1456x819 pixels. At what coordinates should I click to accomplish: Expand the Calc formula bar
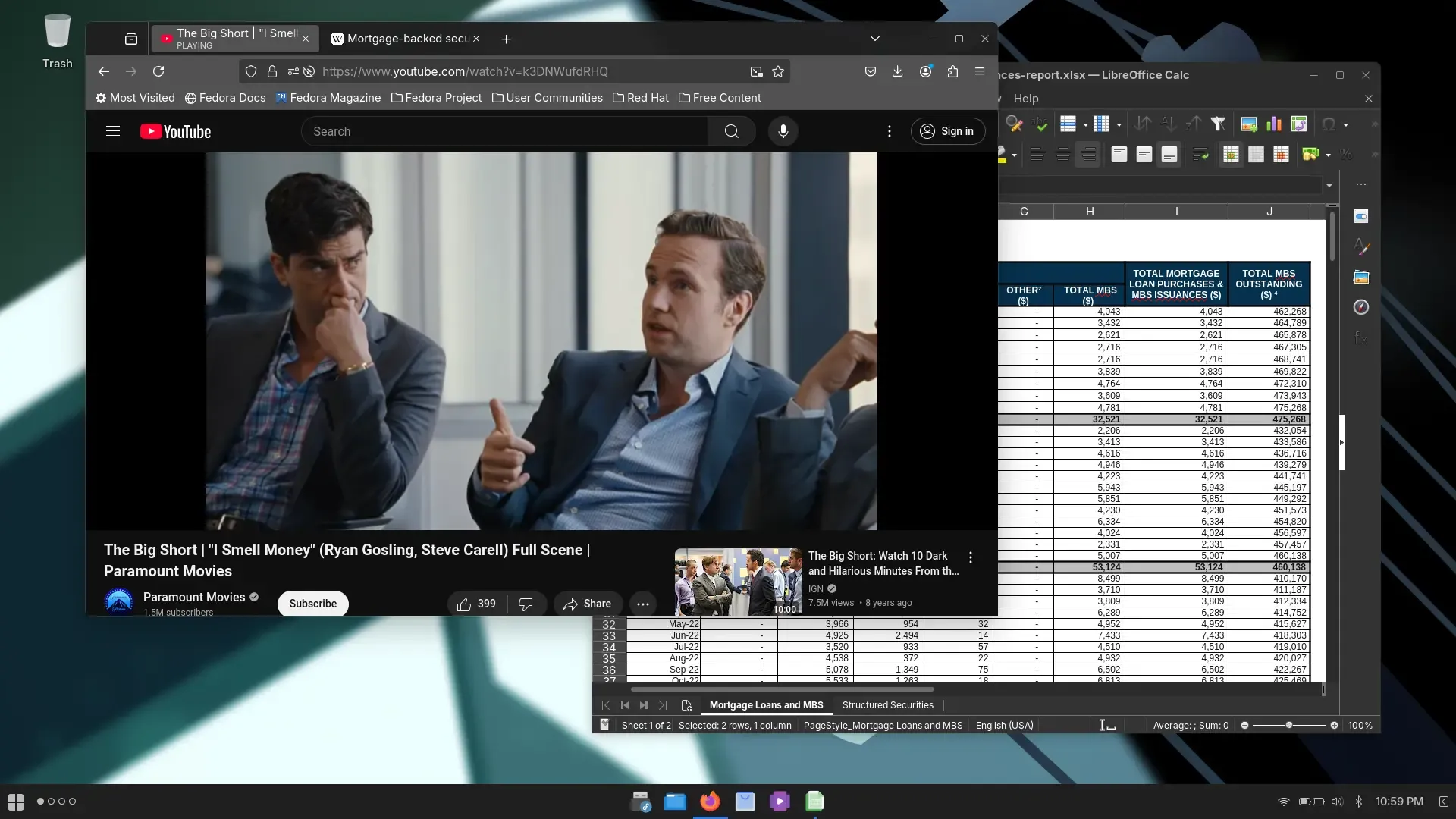pyautogui.click(x=1329, y=185)
